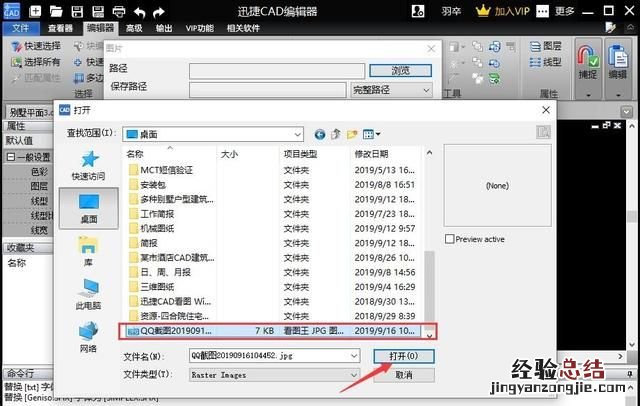Open the view menu icon in Open dialog
Screen dimensions: 640x406
[x=371, y=134]
